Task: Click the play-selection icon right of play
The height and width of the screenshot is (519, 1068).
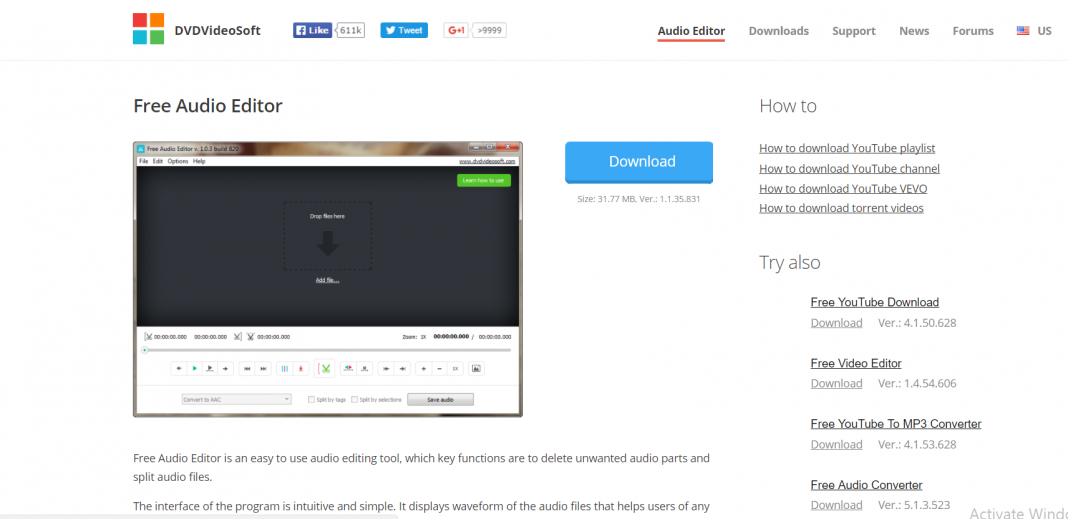Action: click(x=210, y=368)
